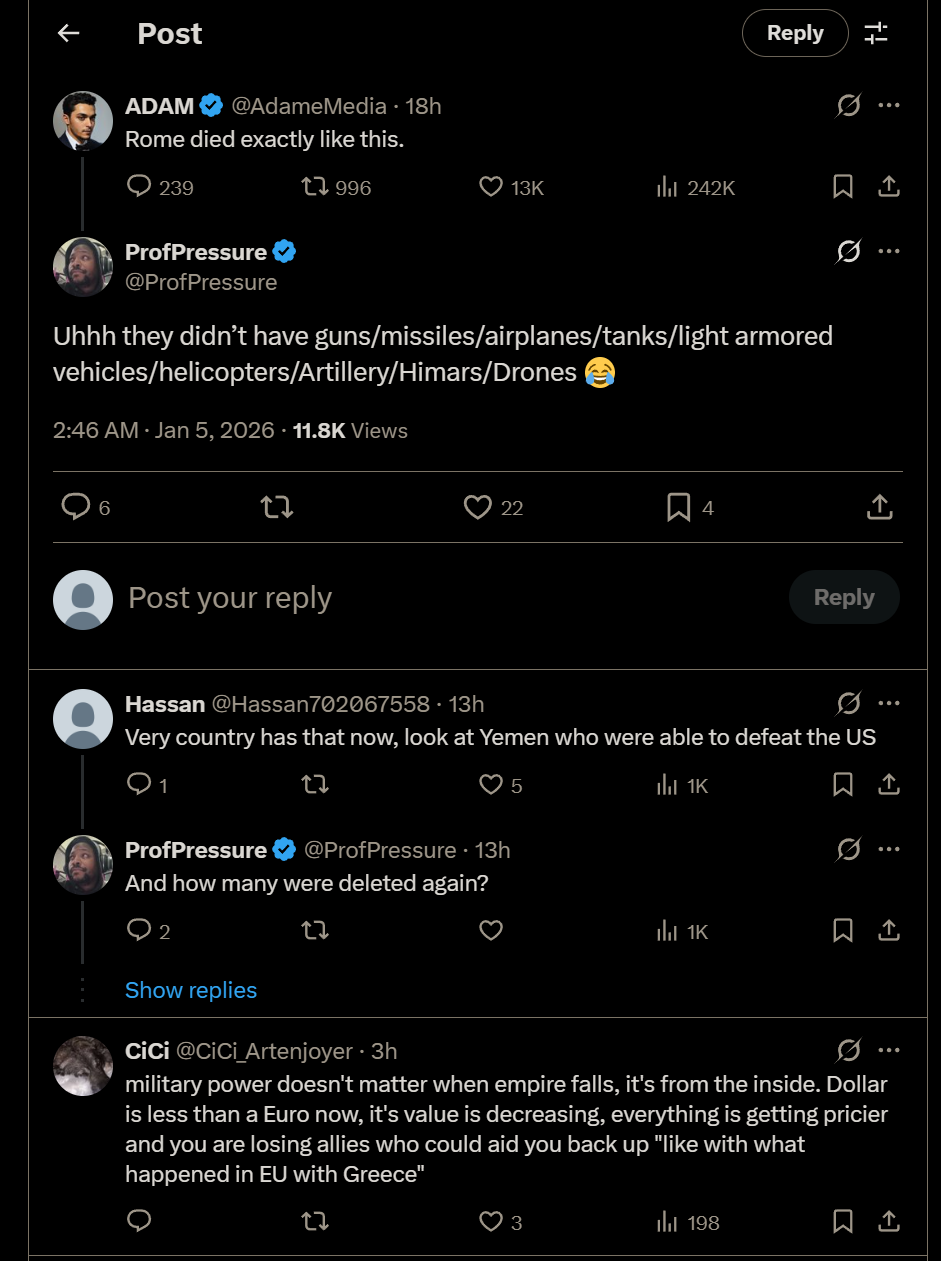Share ProfPressure's main post
941x1261 pixels.
pyautogui.click(x=879, y=508)
